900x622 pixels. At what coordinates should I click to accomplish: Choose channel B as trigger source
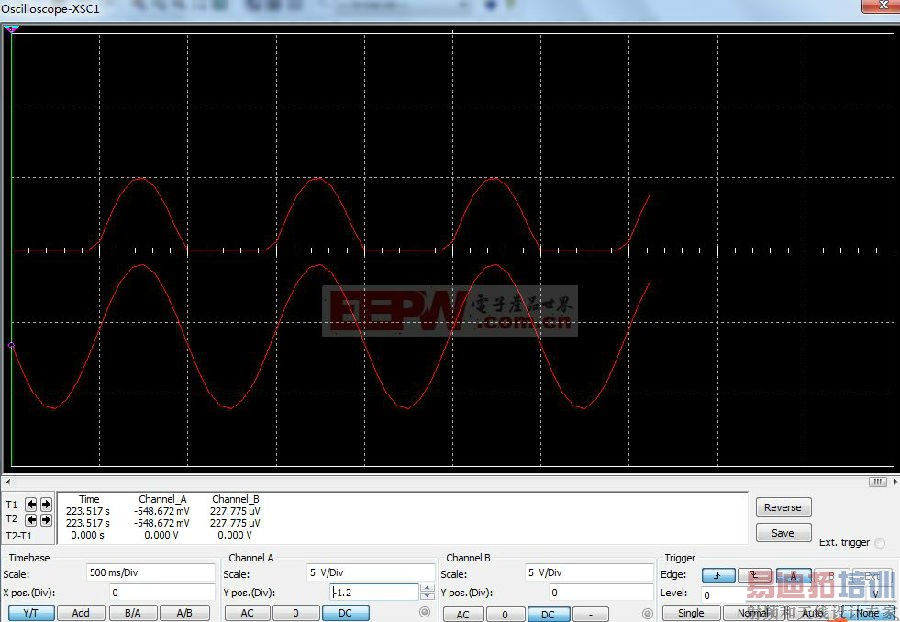pyautogui.click(x=831, y=575)
